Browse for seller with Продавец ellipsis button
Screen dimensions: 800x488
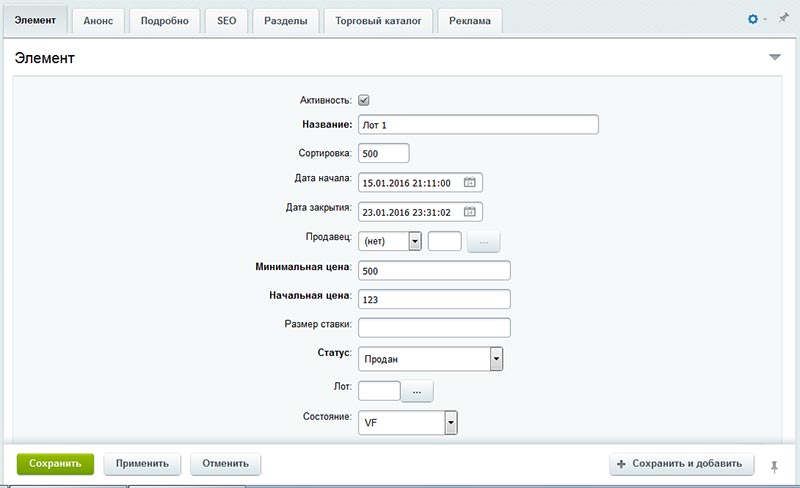(483, 241)
